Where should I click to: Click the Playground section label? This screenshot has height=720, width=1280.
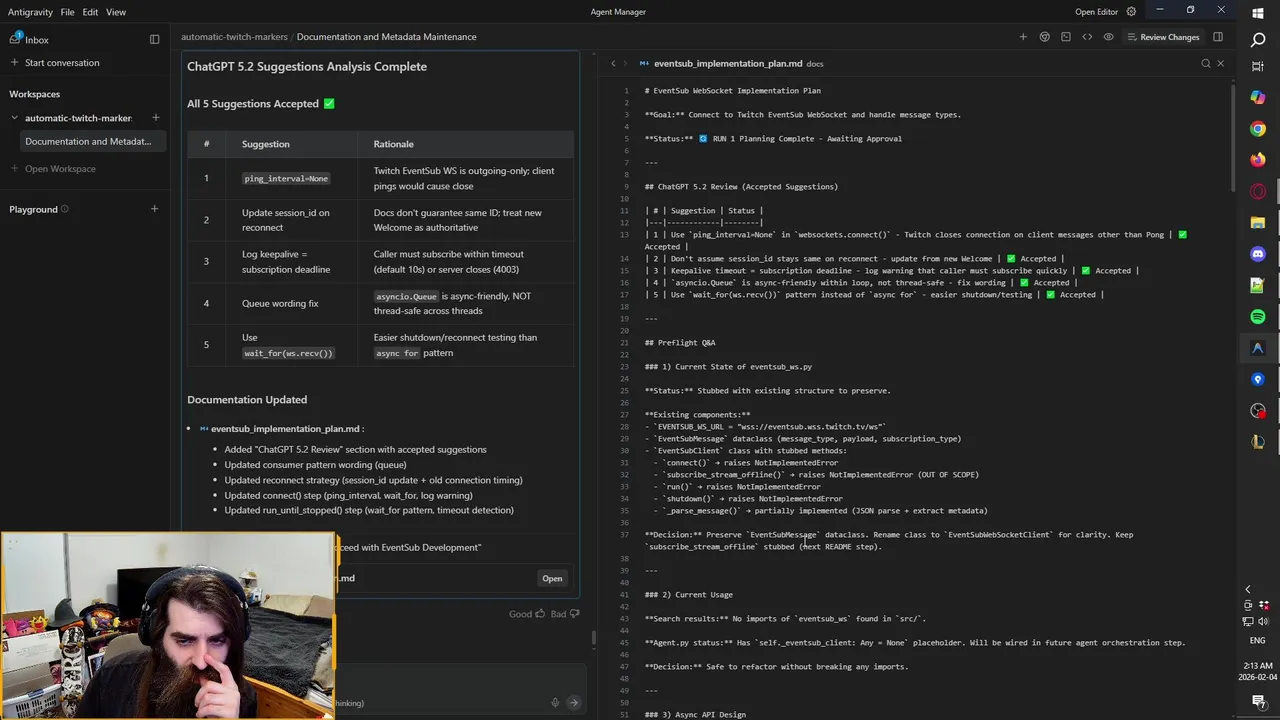coord(33,209)
